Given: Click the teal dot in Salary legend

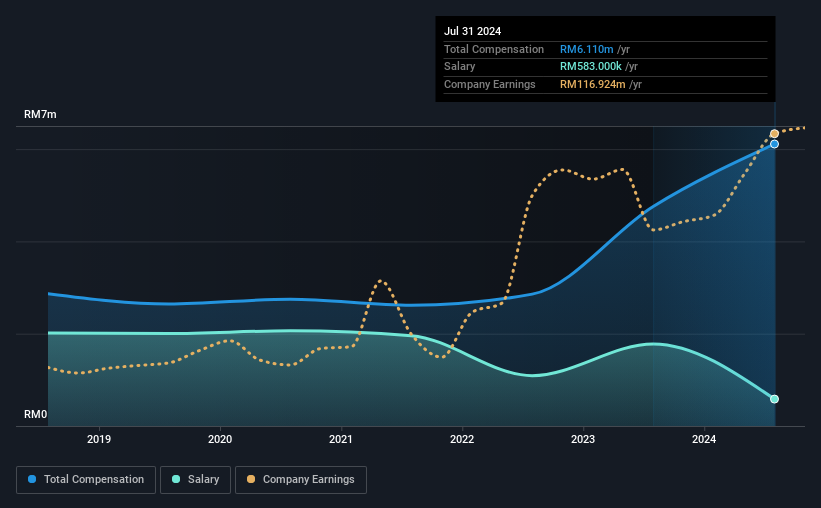Looking at the screenshot, I should pos(176,479).
